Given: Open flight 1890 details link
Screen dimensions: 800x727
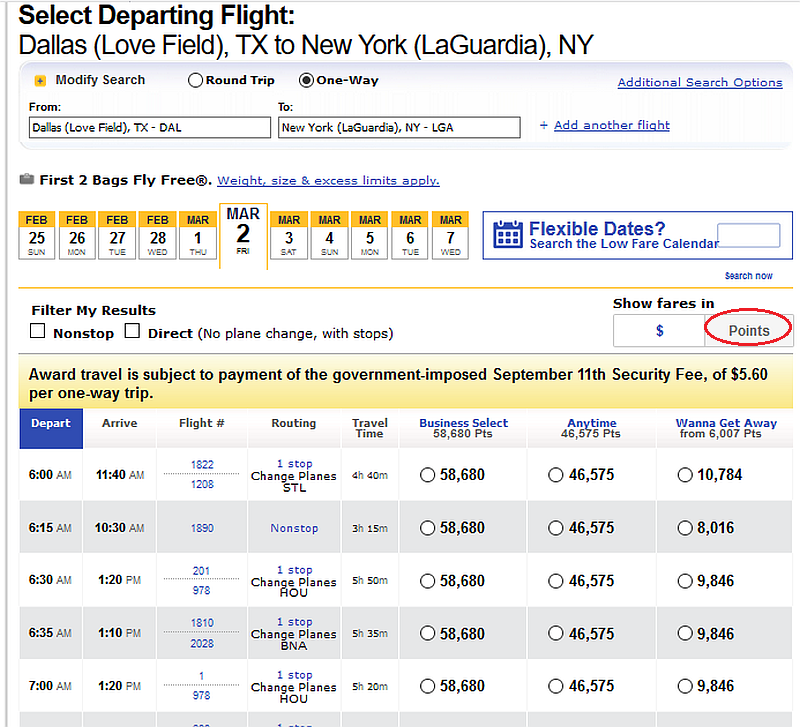Looking at the screenshot, I should (202, 528).
